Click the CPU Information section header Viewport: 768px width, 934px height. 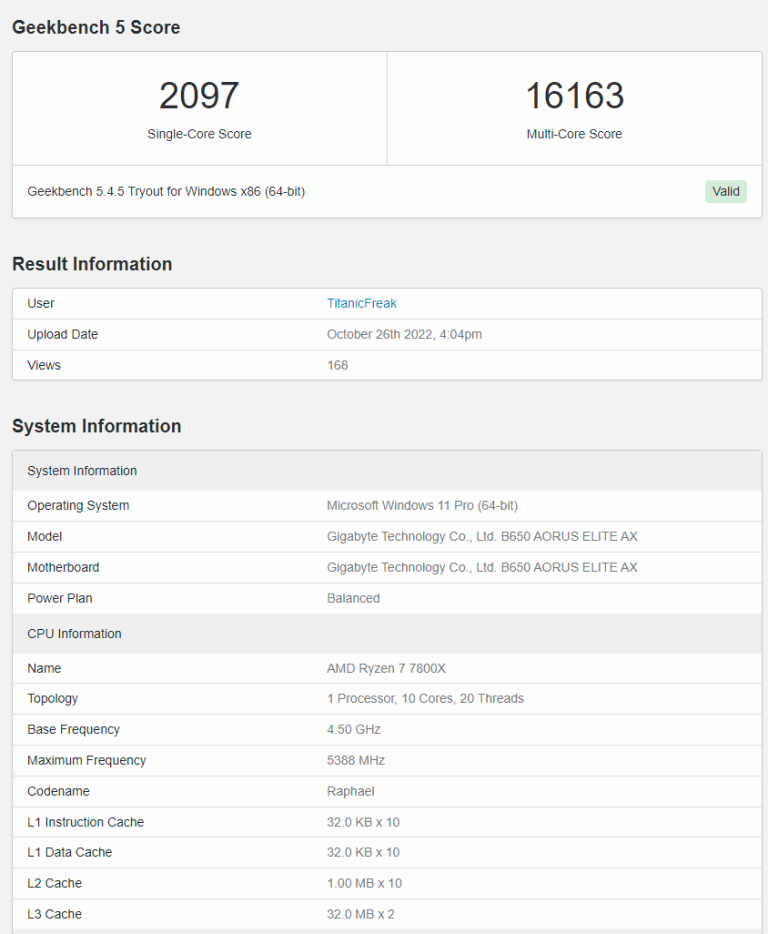[x=387, y=634]
